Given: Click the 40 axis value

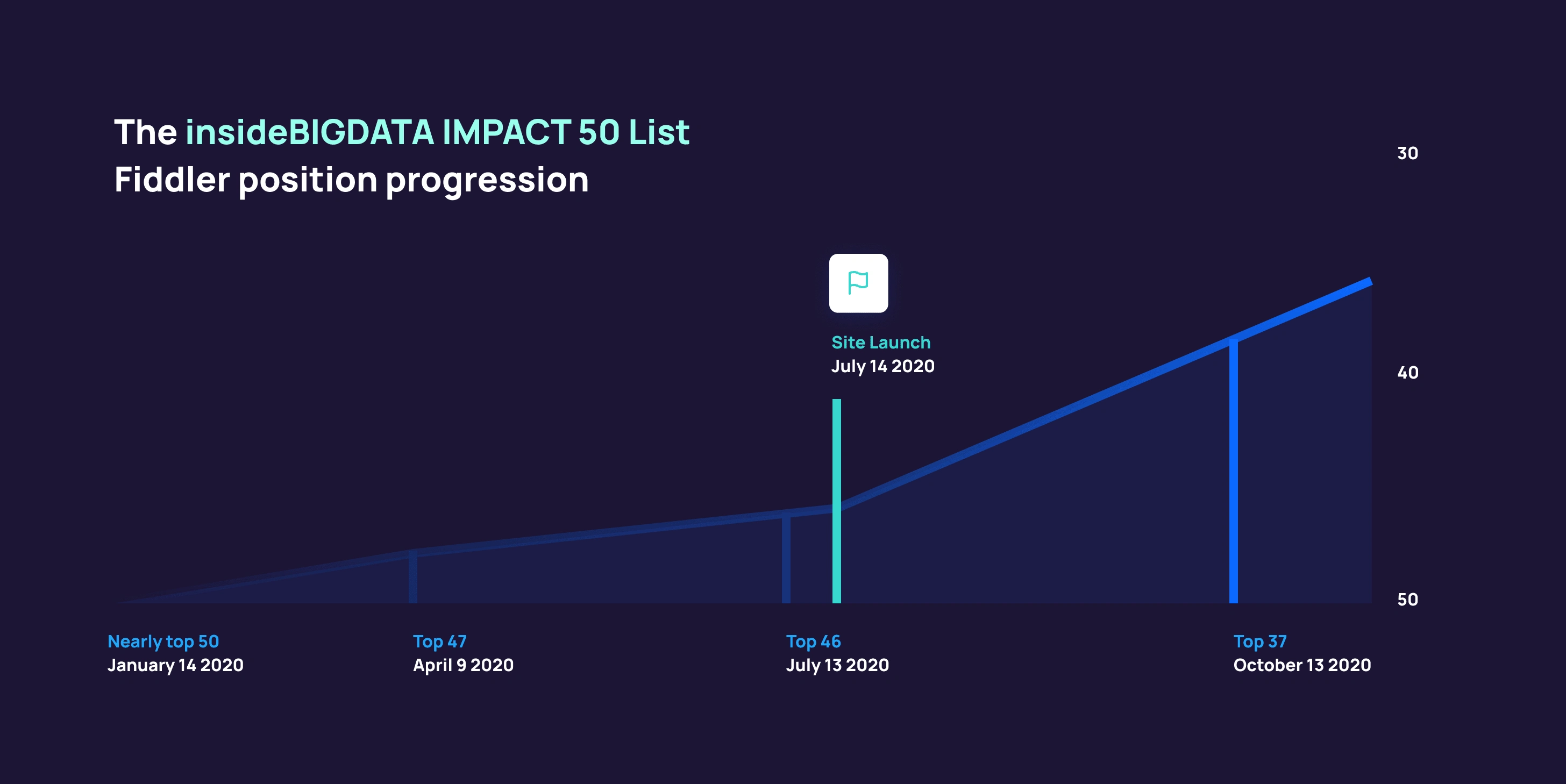Looking at the screenshot, I should [x=1407, y=373].
